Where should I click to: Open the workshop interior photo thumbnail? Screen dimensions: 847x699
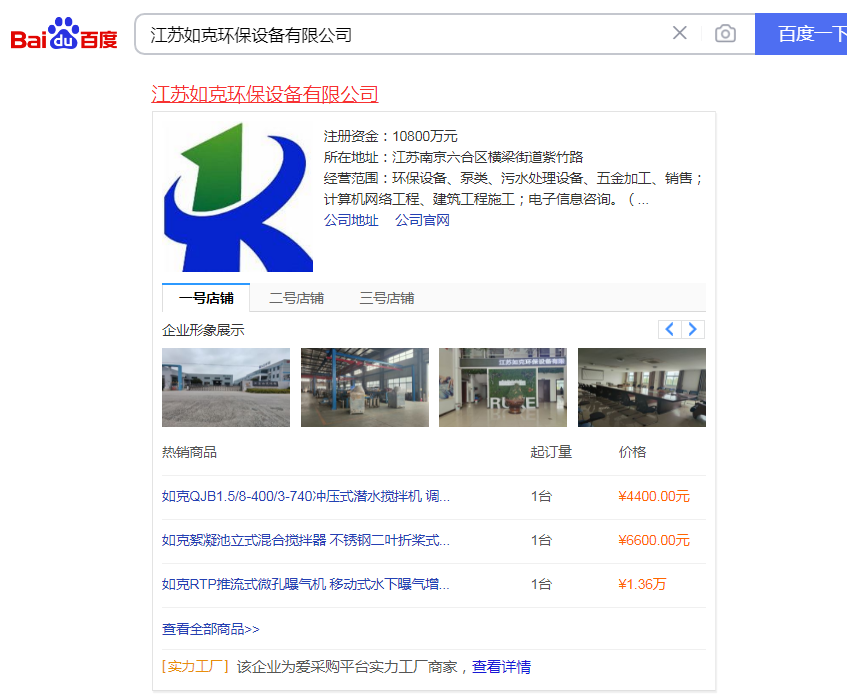point(365,387)
